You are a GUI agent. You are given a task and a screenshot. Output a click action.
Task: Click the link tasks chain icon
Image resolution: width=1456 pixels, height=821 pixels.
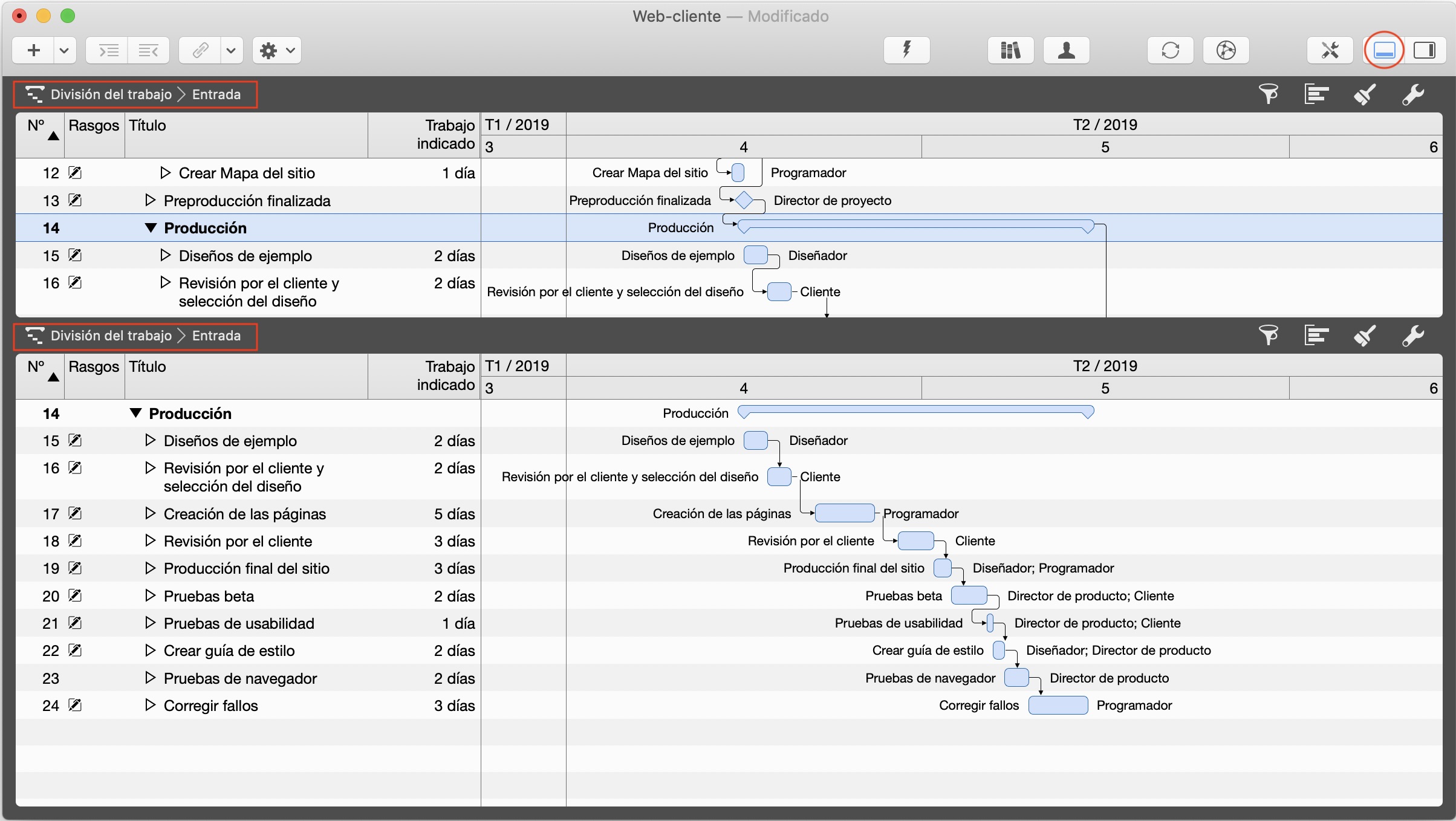click(200, 51)
